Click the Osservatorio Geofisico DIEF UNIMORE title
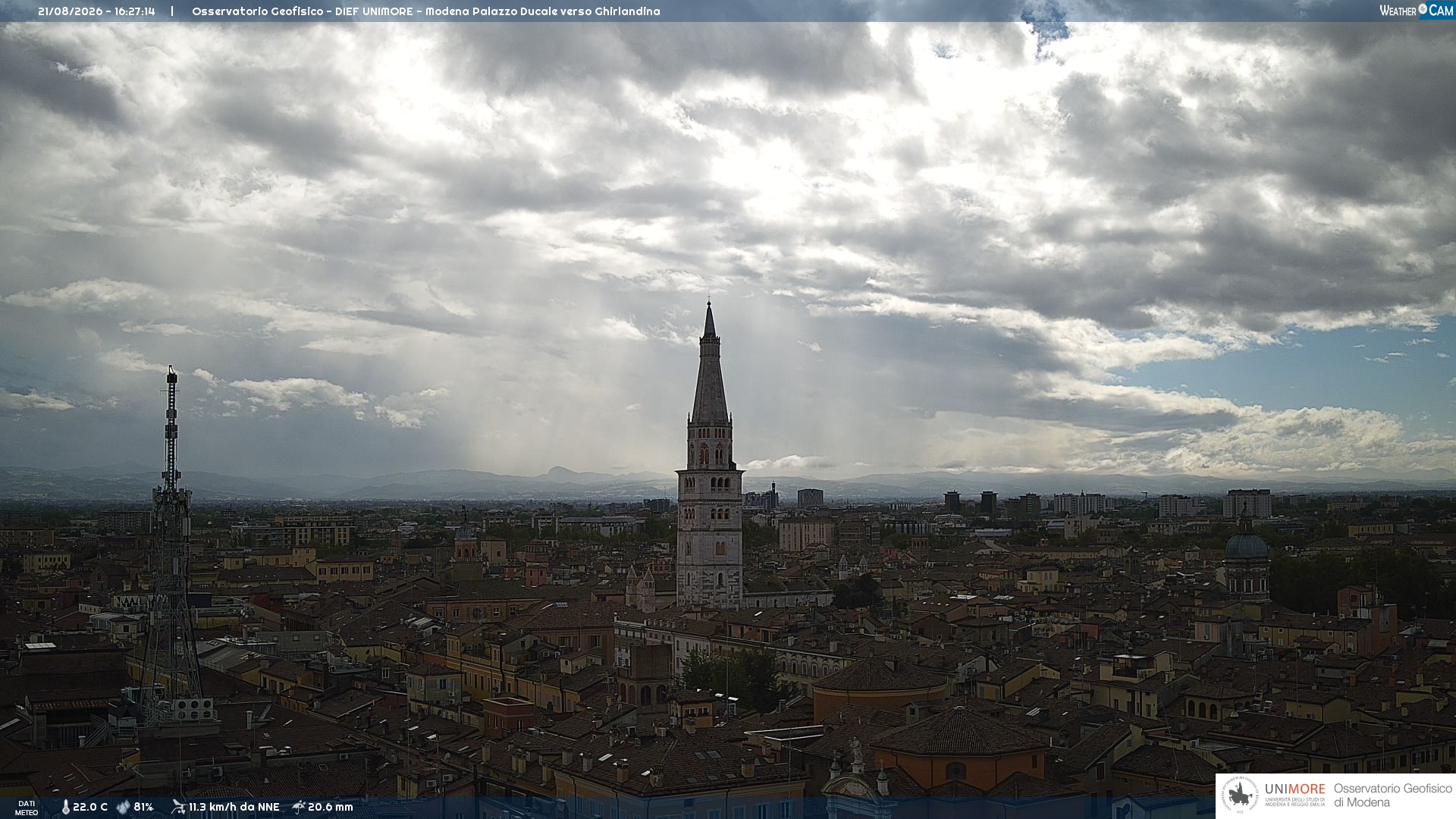Screen dimensions: 1456x819 point(425,11)
